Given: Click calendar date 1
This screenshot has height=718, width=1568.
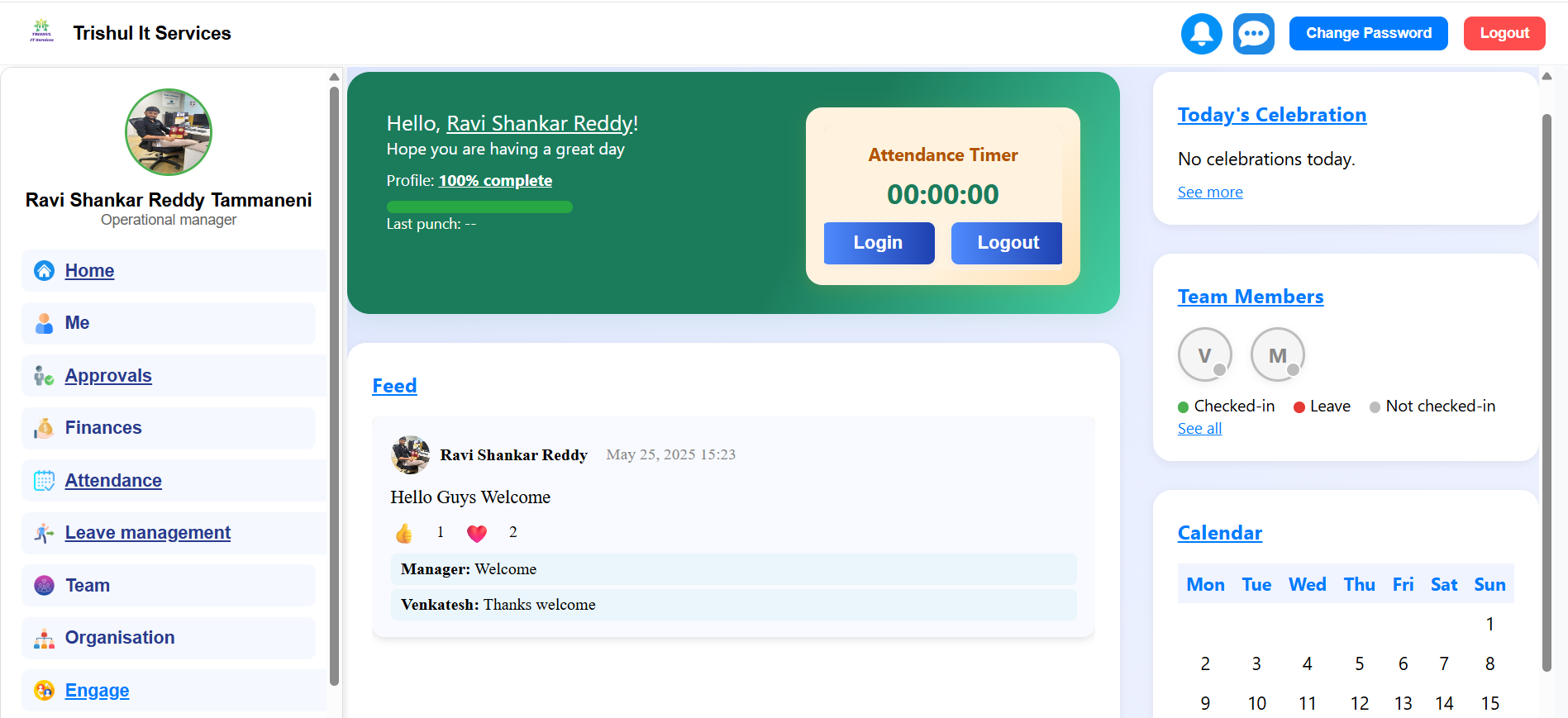Looking at the screenshot, I should click(1489, 625).
